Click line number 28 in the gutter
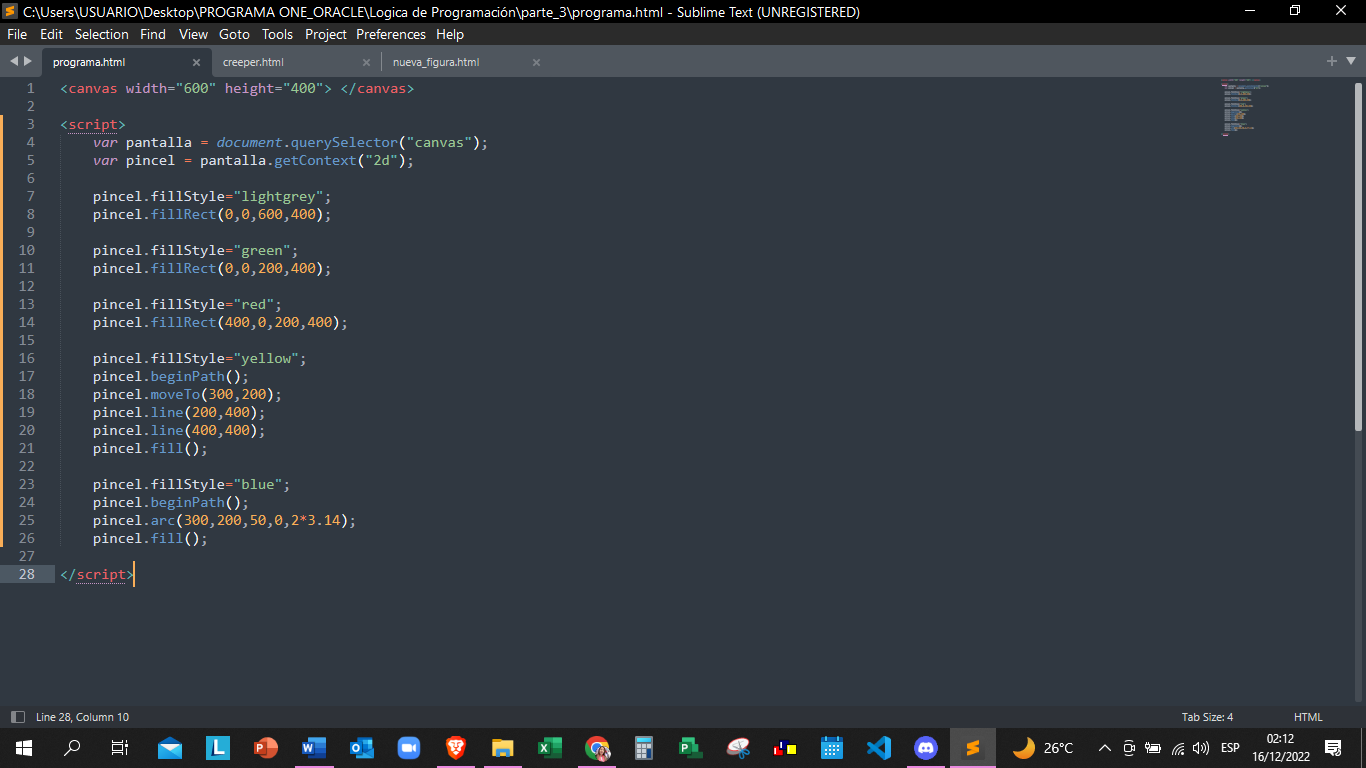Screen dimensions: 1366x768 (26, 574)
